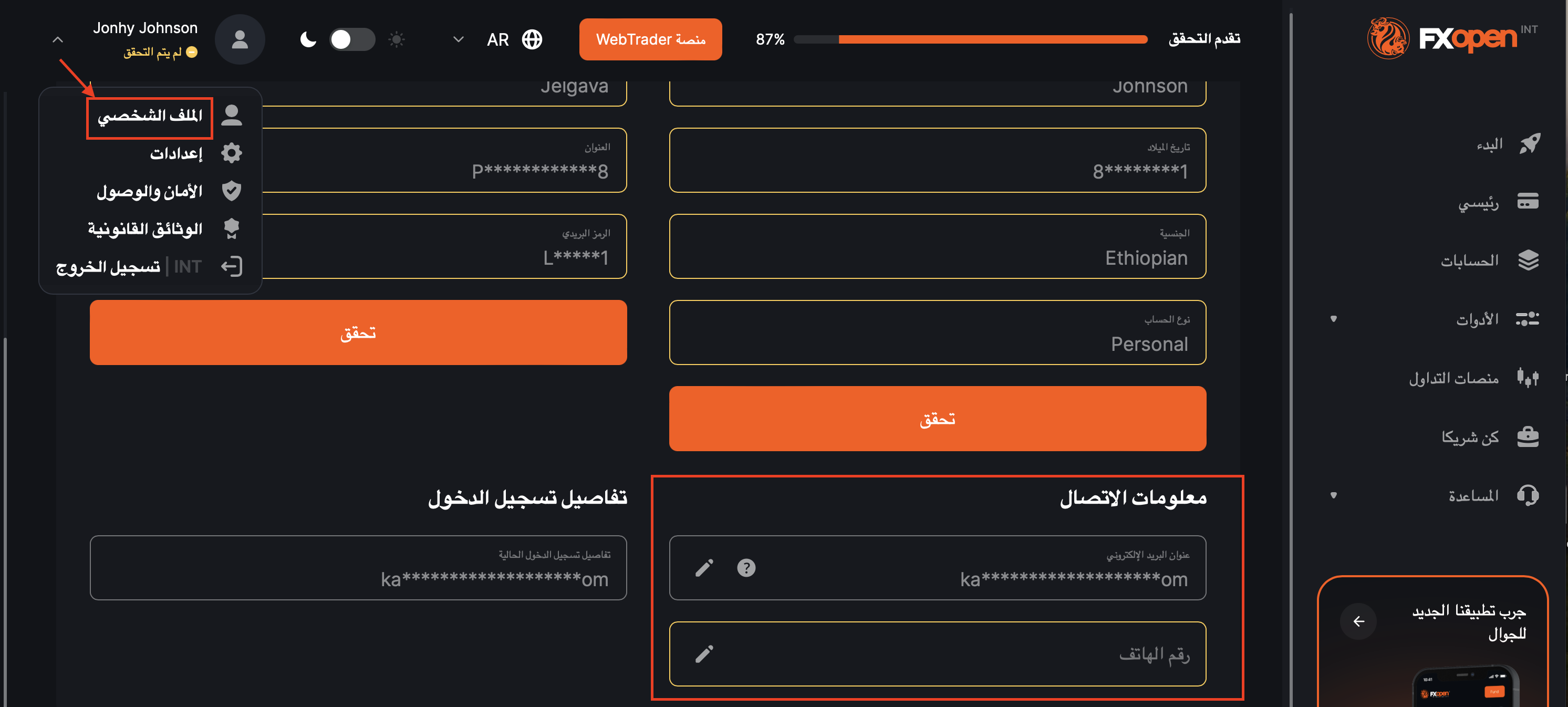Click the question mark help icon beside email
1568x707 pixels.
point(745,568)
